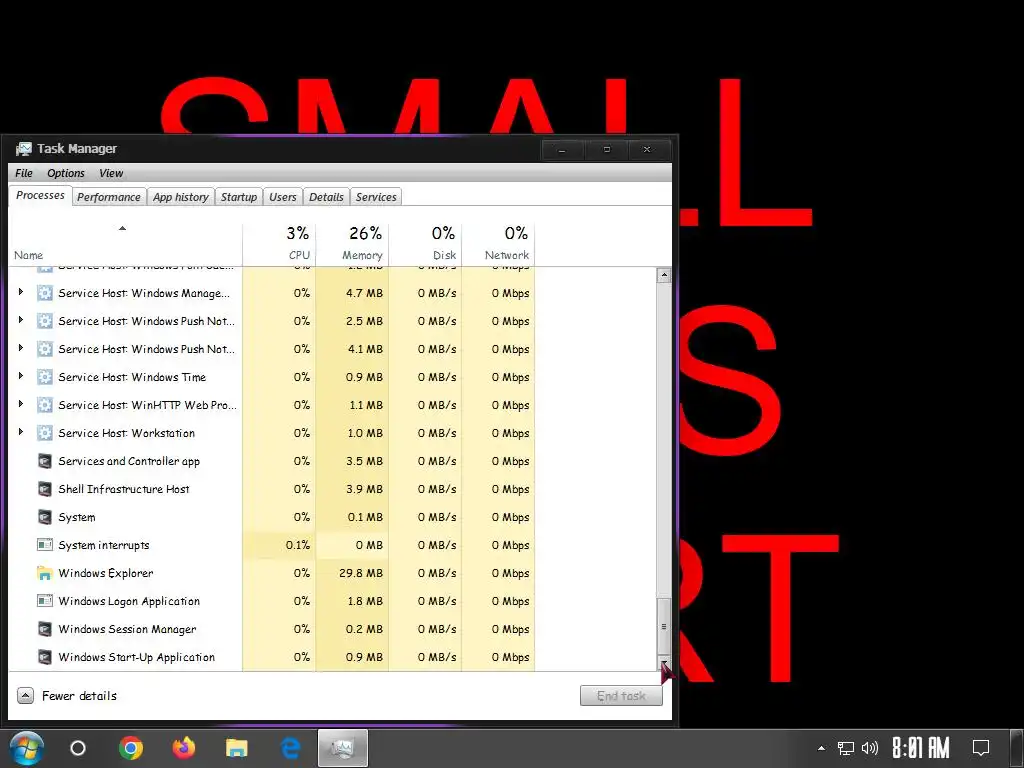Open the Action Center notification icon
The height and width of the screenshot is (768, 1024).
pyautogui.click(x=981, y=748)
